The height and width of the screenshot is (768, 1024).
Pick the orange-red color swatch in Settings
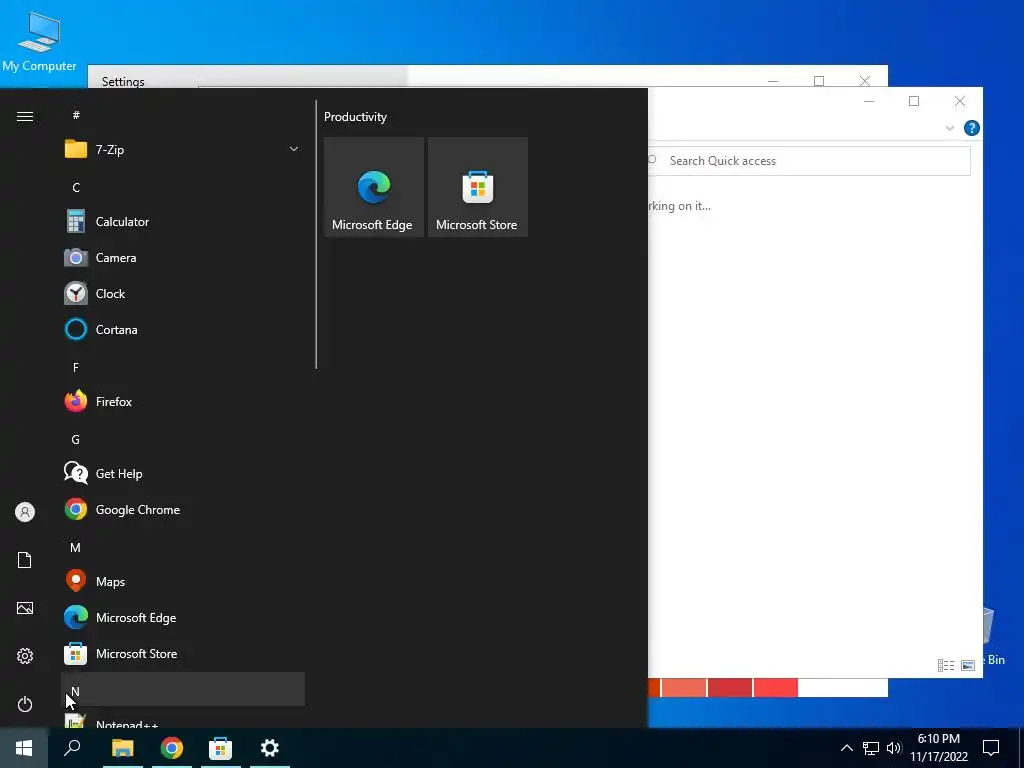654,687
